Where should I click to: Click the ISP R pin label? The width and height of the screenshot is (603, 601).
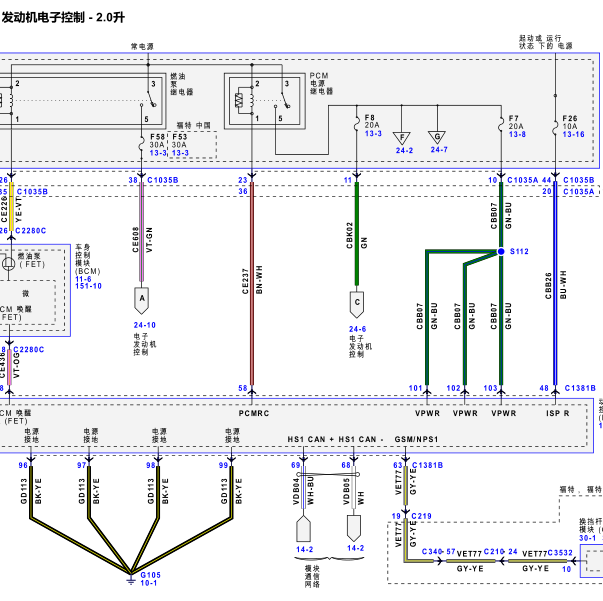coord(558,413)
